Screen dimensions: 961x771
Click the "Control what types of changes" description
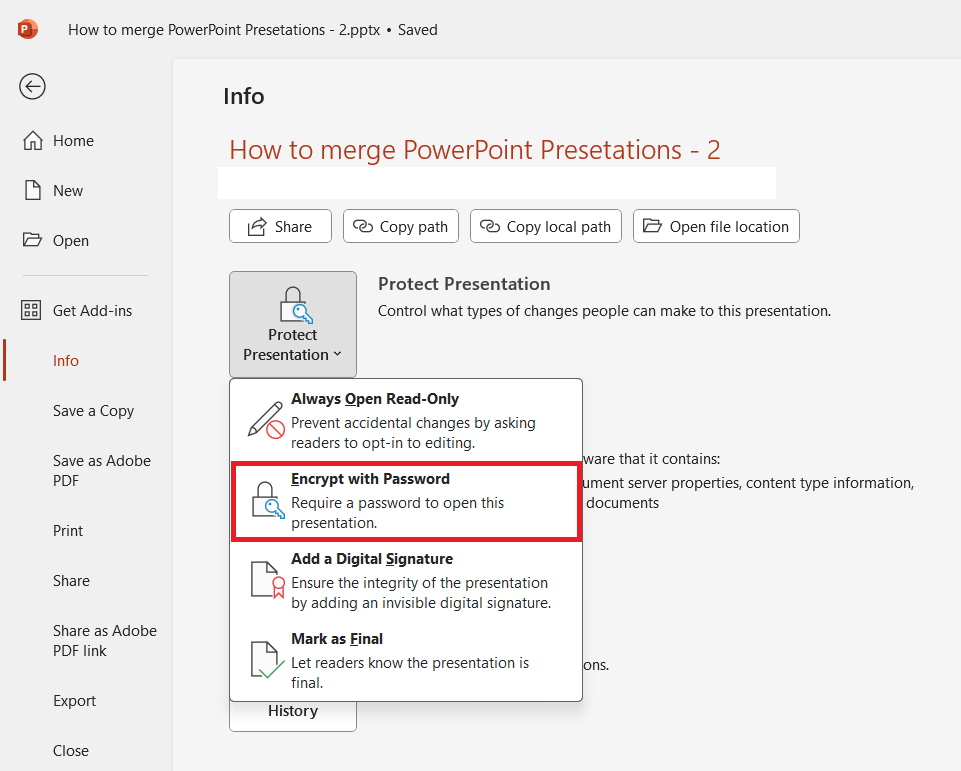[604, 311]
